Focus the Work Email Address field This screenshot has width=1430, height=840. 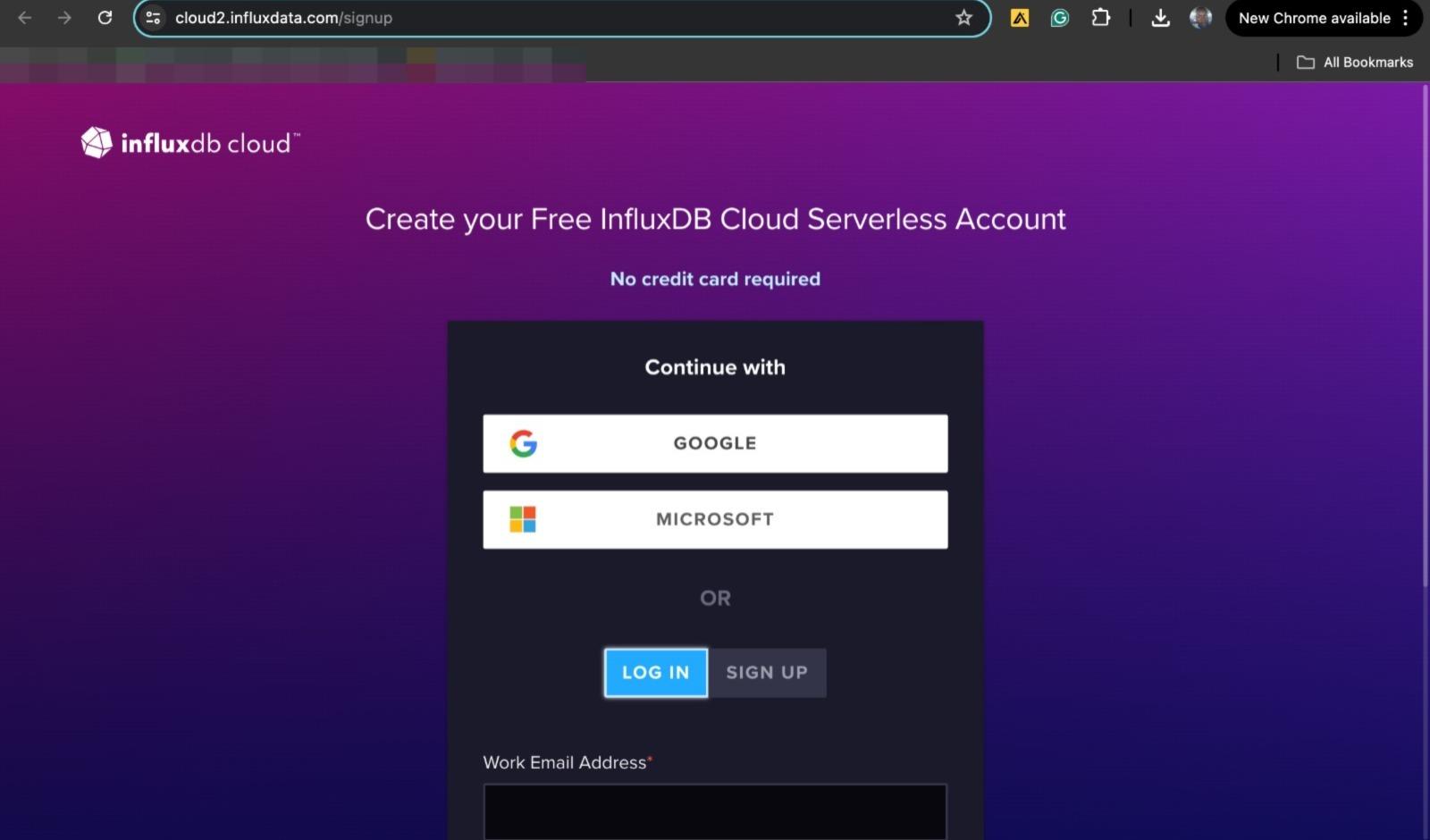click(715, 811)
